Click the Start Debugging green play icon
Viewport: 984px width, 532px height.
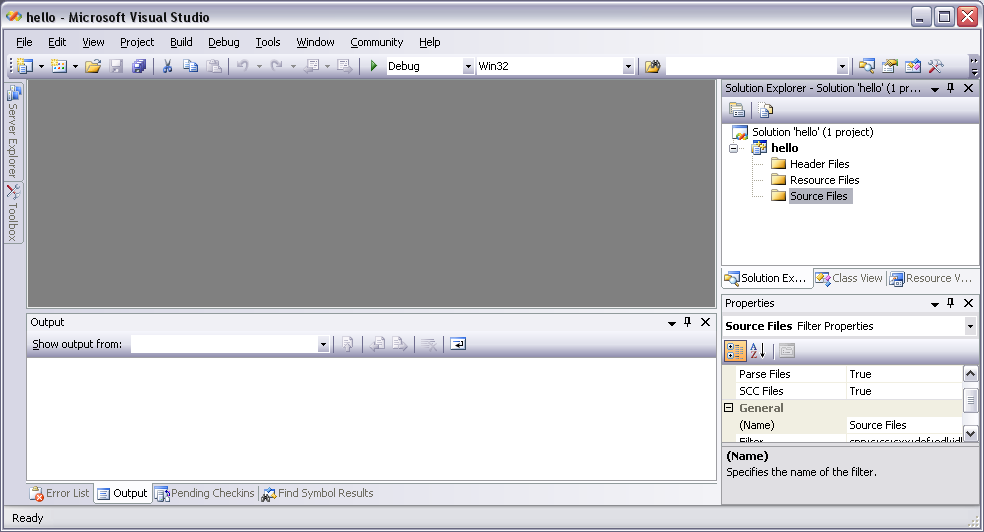[373, 66]
